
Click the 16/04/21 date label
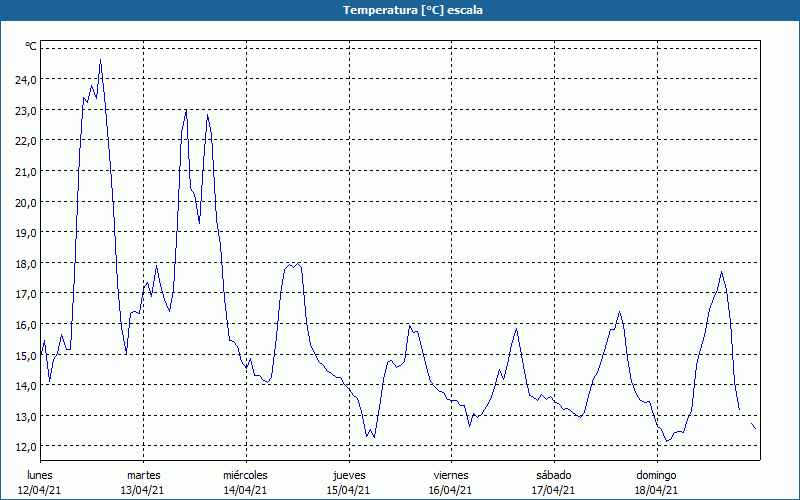tap(451, 490)
